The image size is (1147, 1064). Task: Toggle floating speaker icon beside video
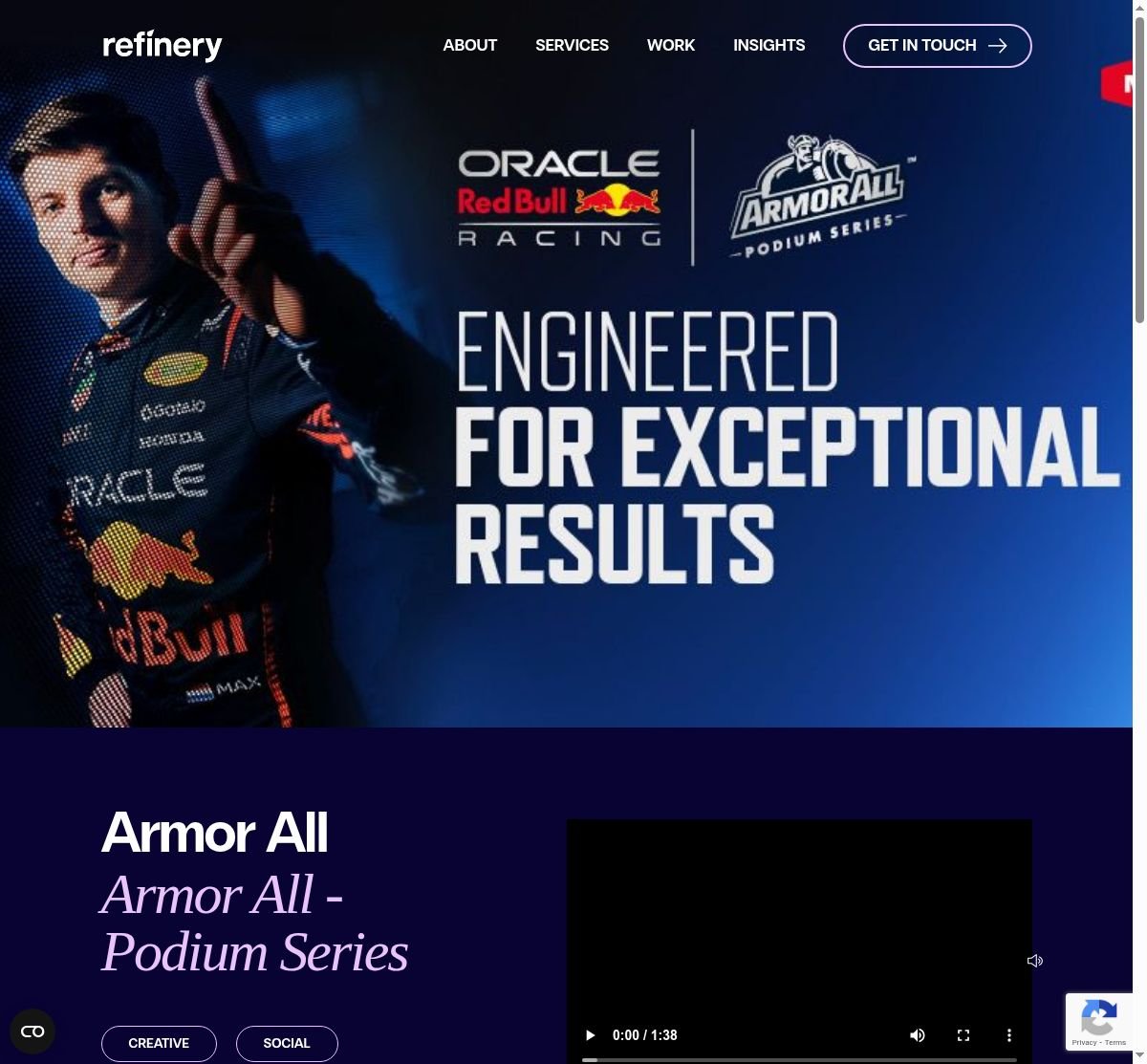[x=1035, y=961]
